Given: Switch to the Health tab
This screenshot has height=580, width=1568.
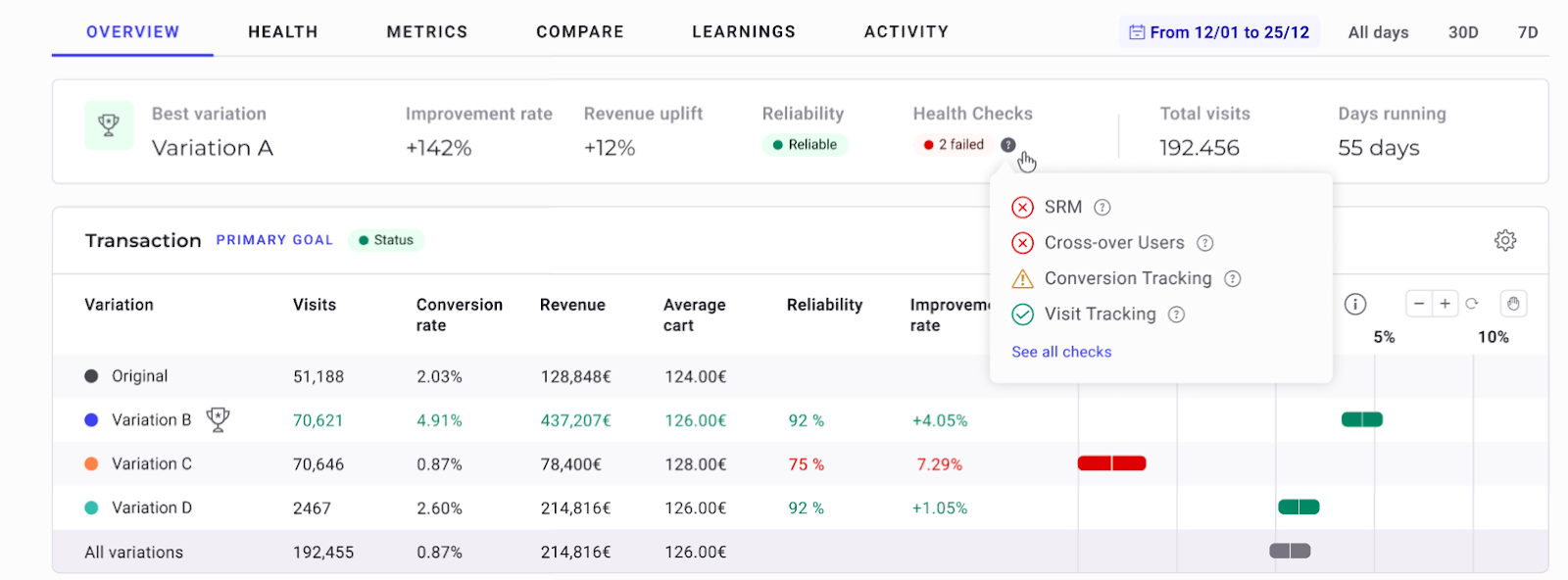Looking at the screenshot, I should [x=282, y=31].
